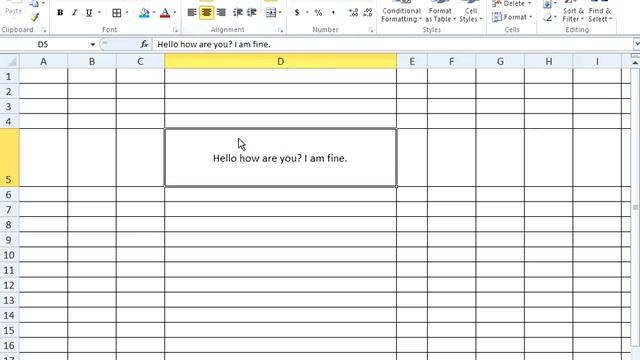
Task: Open underline style dropdown arrow
Action: tap(99, 13)
